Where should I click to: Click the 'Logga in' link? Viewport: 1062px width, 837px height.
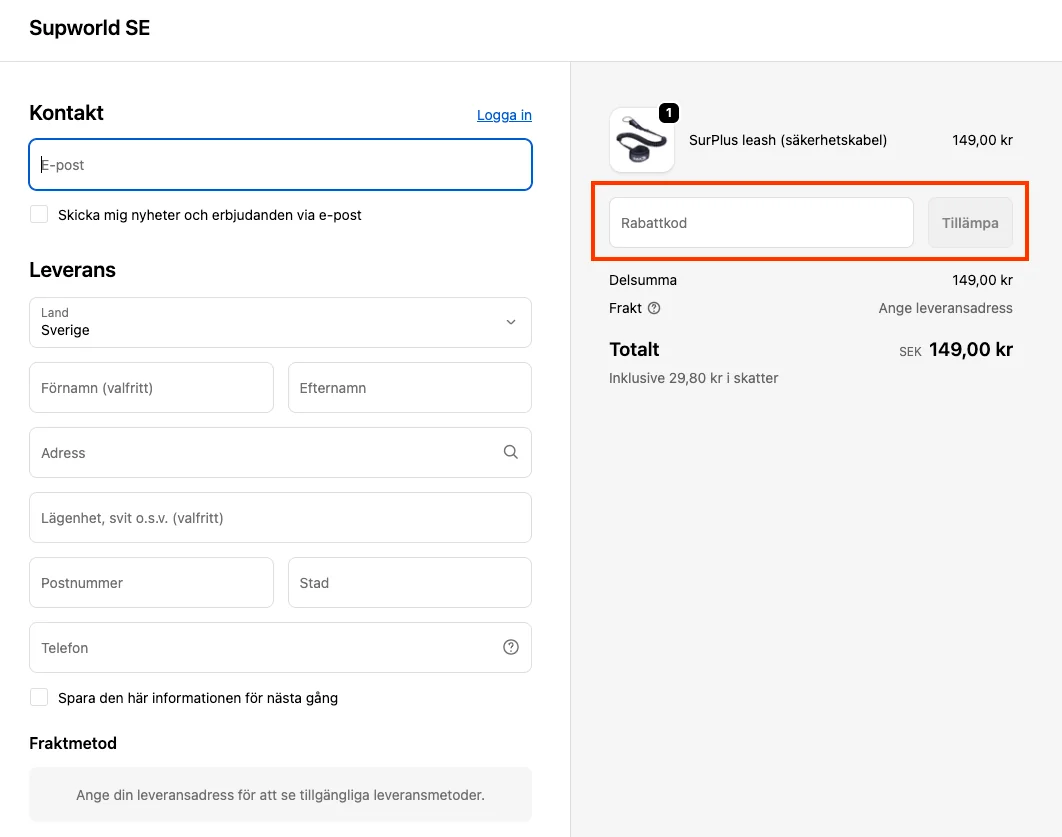pyautogui.click(x=504, y=115)
